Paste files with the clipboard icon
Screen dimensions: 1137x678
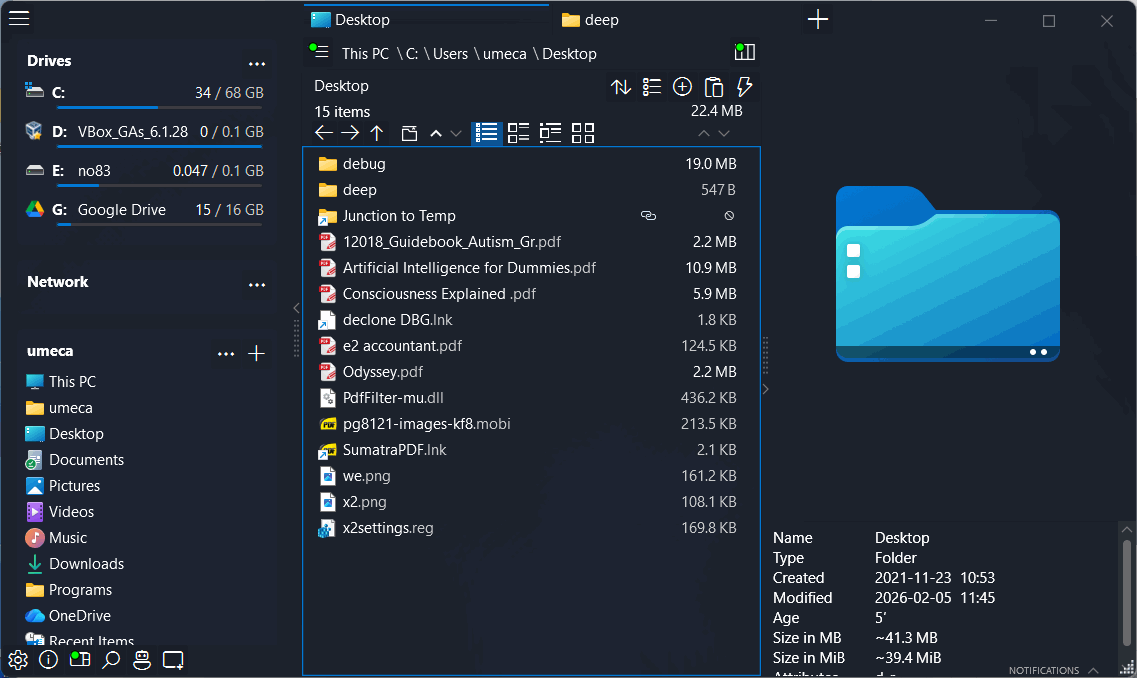point(714,86)
